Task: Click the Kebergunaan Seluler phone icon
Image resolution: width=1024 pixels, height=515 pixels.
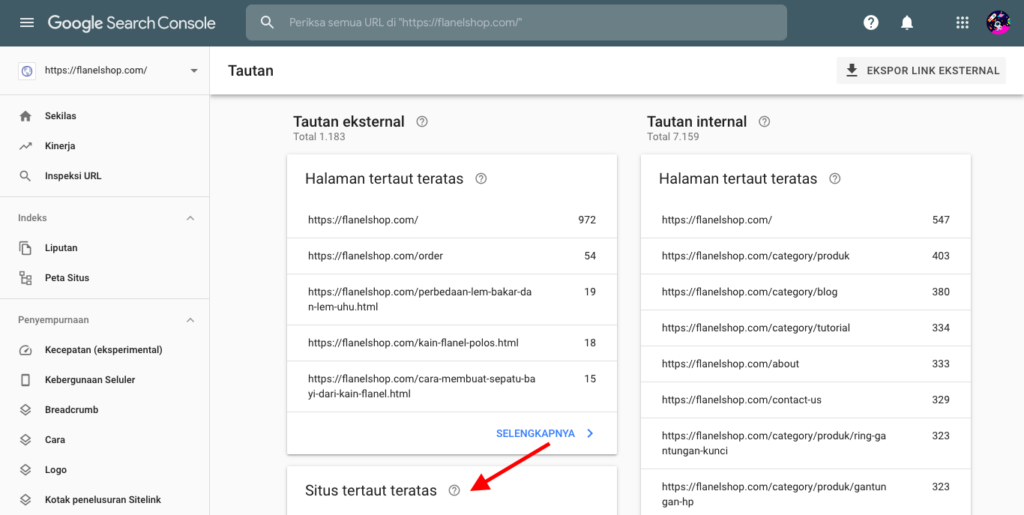Action: click(25, 380)
